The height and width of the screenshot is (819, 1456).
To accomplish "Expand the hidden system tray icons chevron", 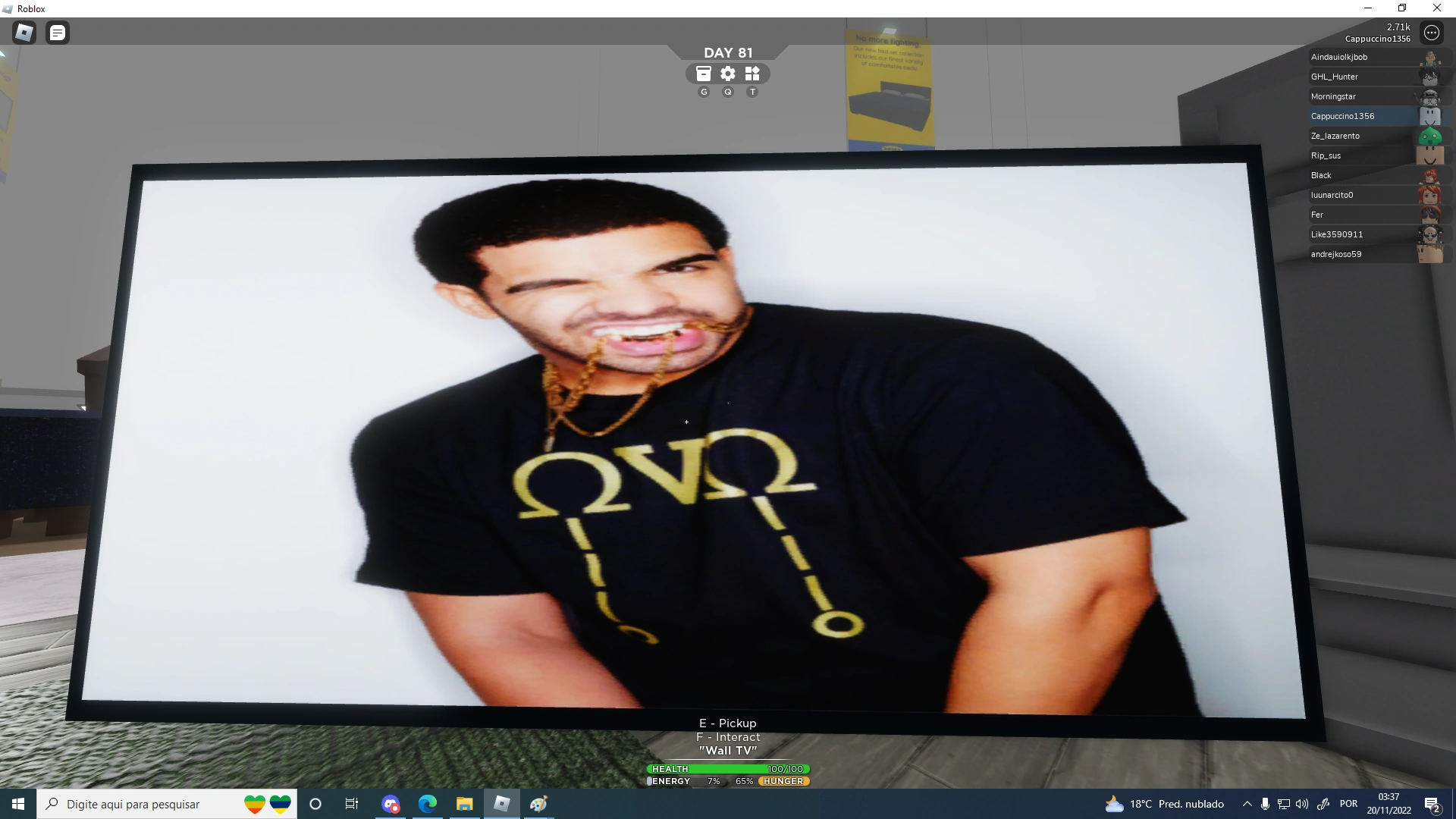I will (1247, 804).
